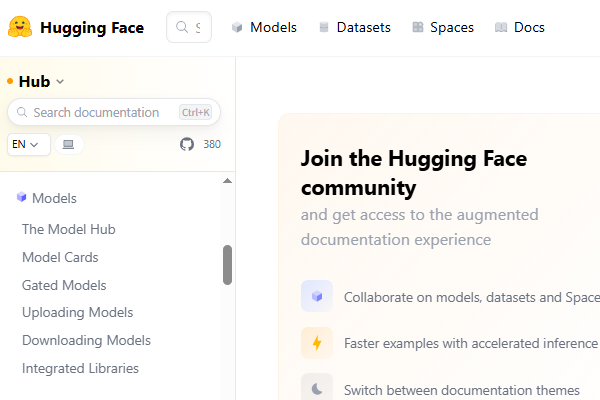
Task: Click the database icon beside Datasets
Action: [324, 27]
